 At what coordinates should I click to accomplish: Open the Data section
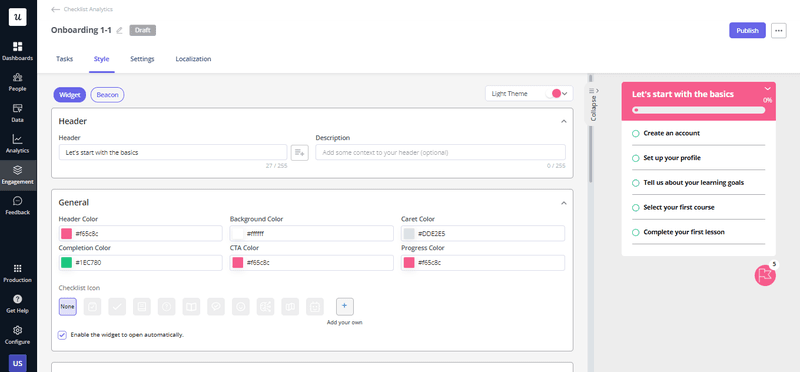tap(18, 113)
